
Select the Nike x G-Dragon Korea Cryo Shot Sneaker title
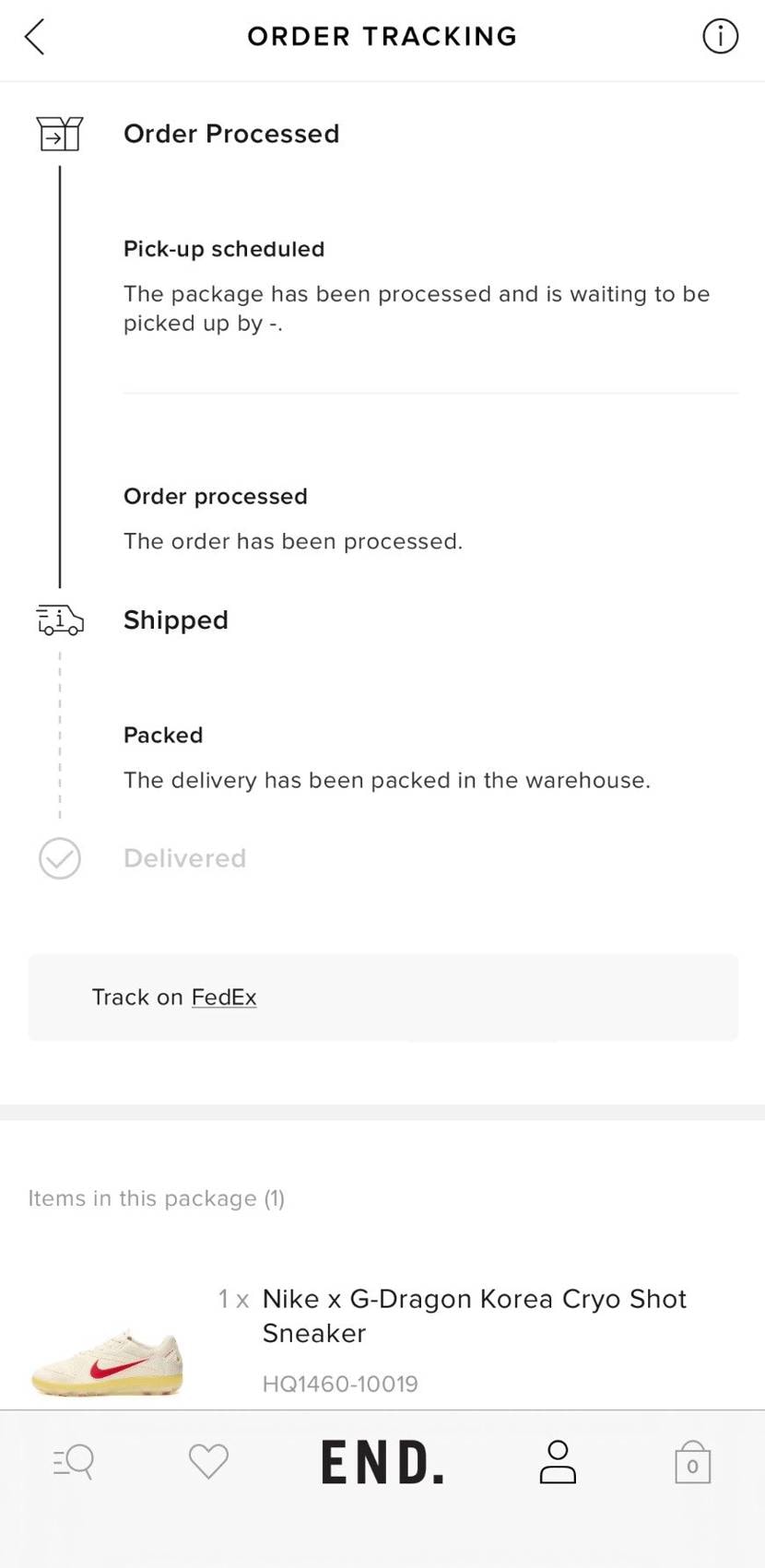(474, 1315)
